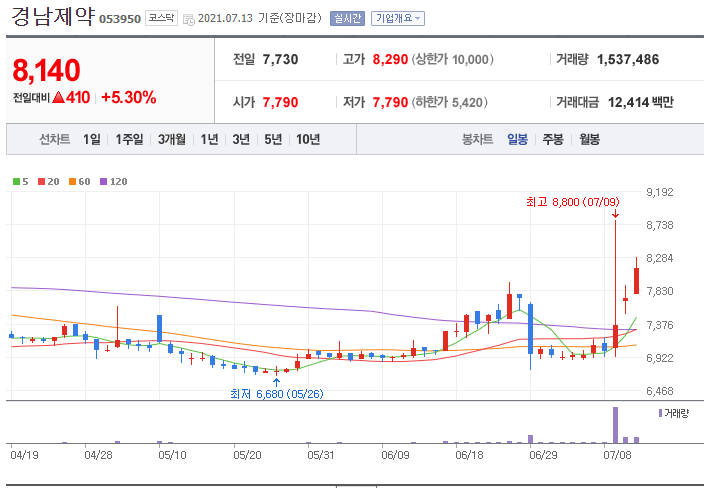This screenshot has height=488, width=704.
Task: Click the 상한가 10,000 text
Action: 453,59
